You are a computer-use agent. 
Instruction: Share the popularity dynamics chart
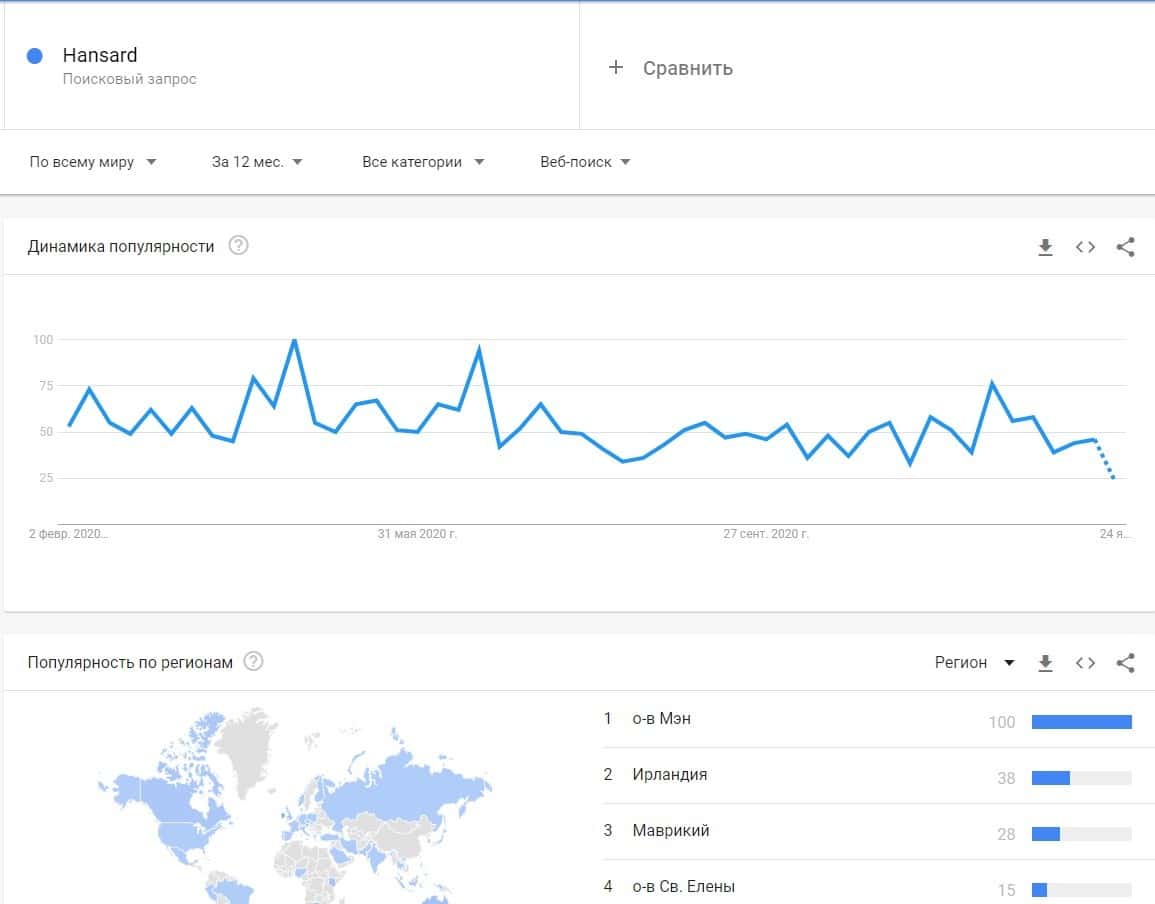(1125, 247)
